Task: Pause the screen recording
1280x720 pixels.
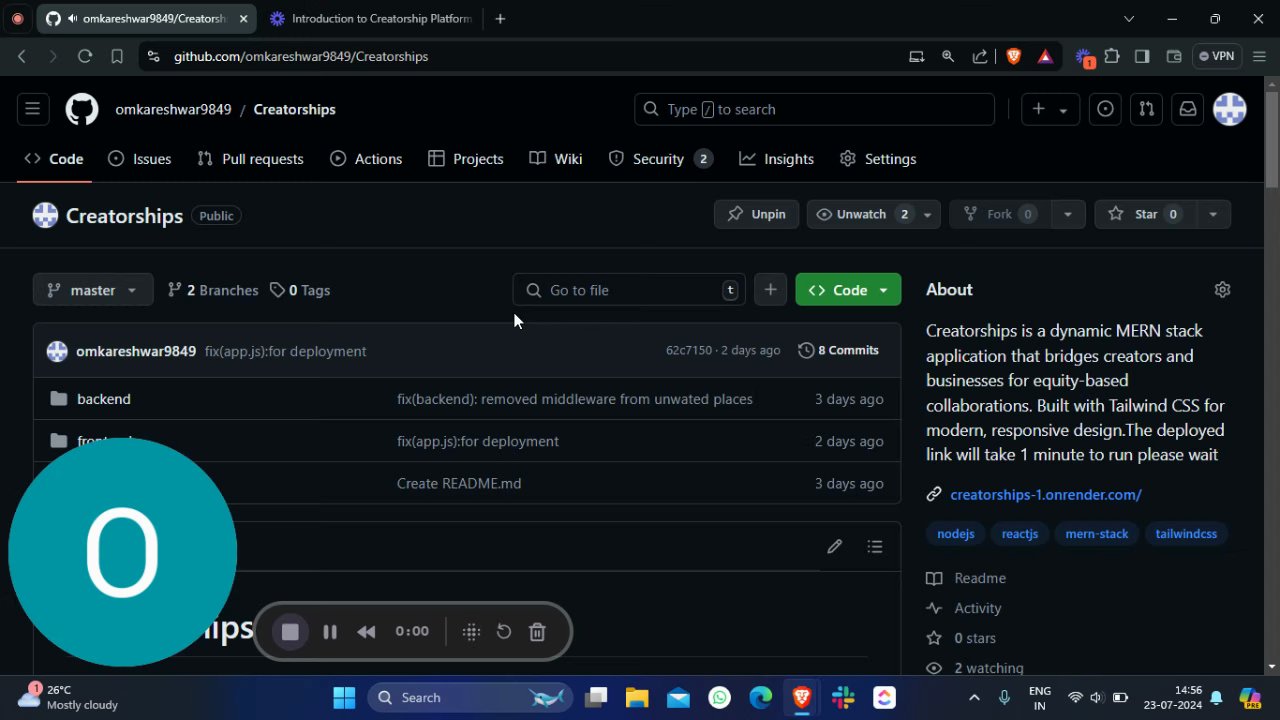Action: (330, 631)
